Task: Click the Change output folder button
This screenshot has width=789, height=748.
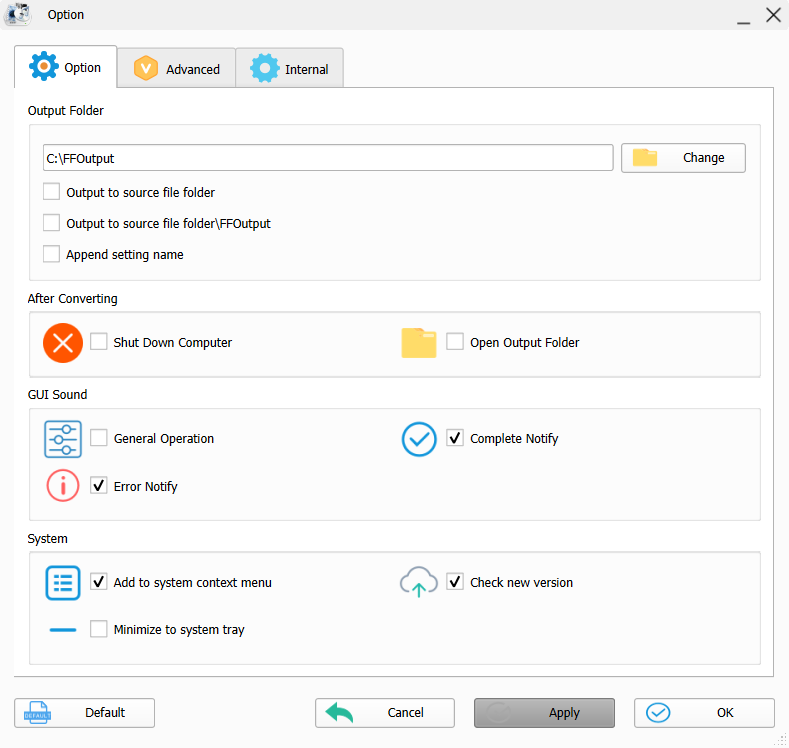Action: coord(683,158)
